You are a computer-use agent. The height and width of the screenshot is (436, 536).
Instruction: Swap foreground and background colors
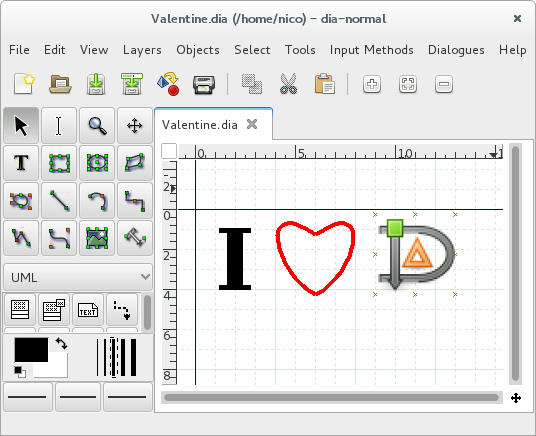[62, 343]
